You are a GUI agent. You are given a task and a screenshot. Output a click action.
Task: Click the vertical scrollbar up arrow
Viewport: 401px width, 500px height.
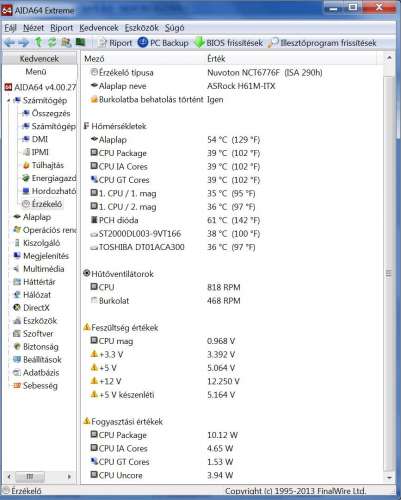(x=389, y=59)
